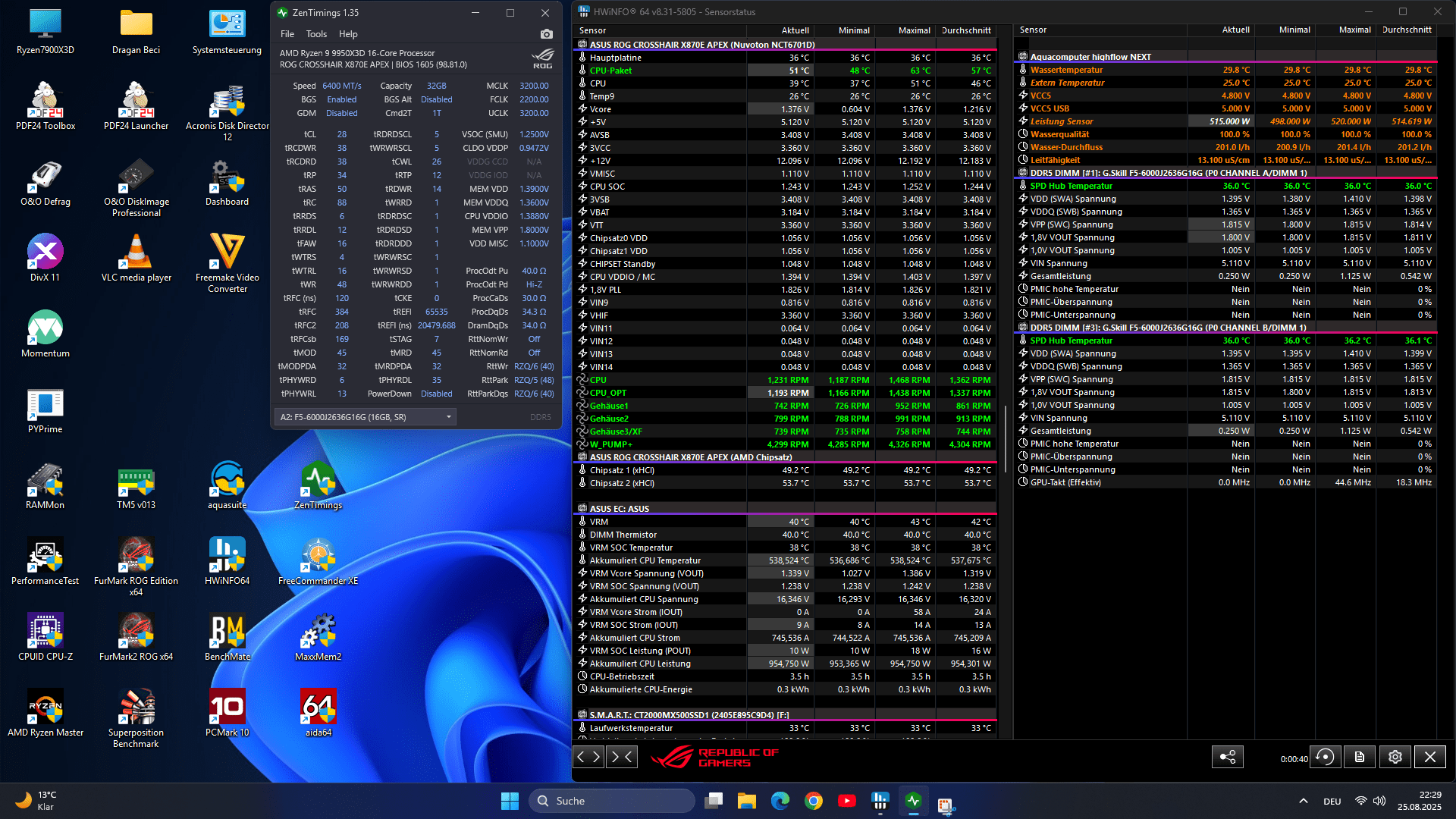Click the ZenTimings screenshot camera icon
1456x819 pixels.
(x=546, y=34)
